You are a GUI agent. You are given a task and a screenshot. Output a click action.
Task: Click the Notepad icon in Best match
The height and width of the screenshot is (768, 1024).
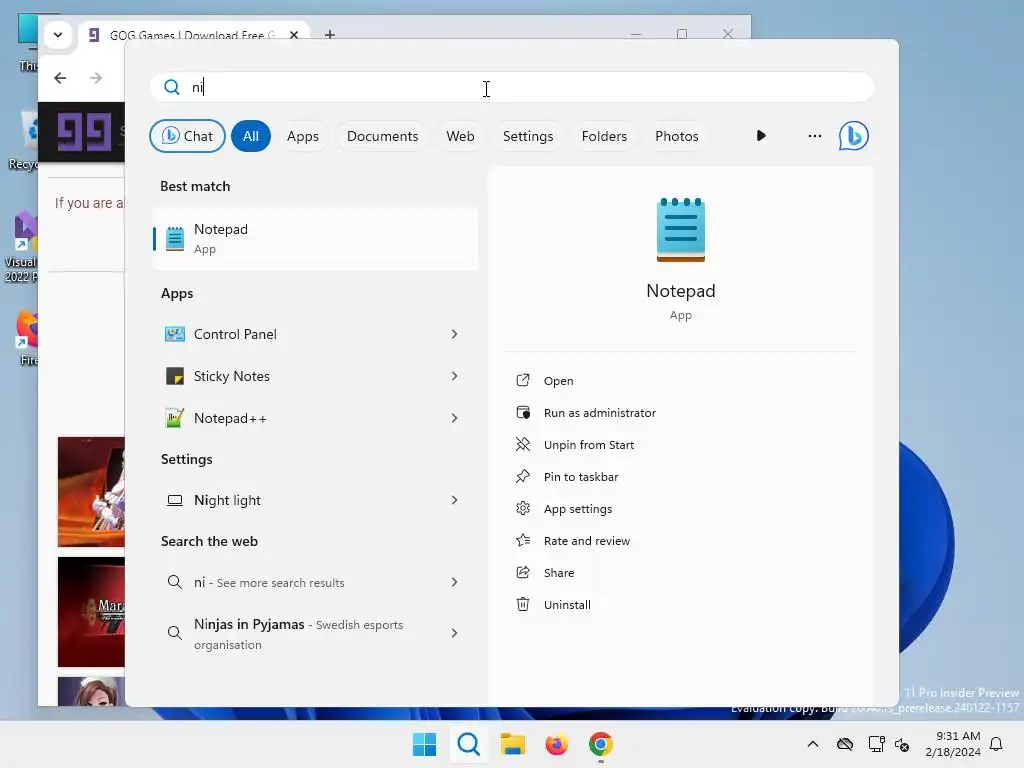(x=174, y=238)
